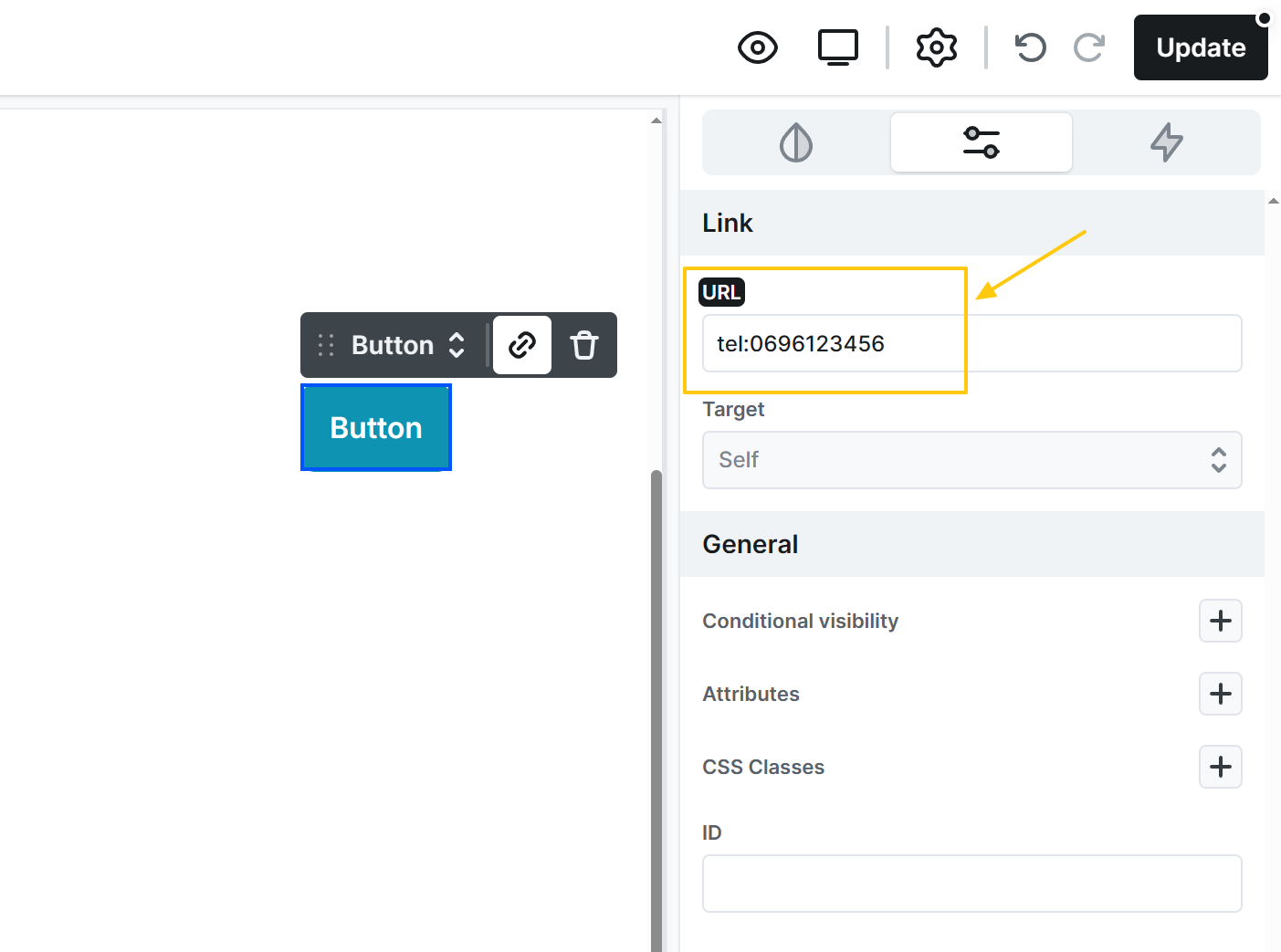Delete the button with trash icon
Viewport: 1281px width, 952px height.
[584, 345]
